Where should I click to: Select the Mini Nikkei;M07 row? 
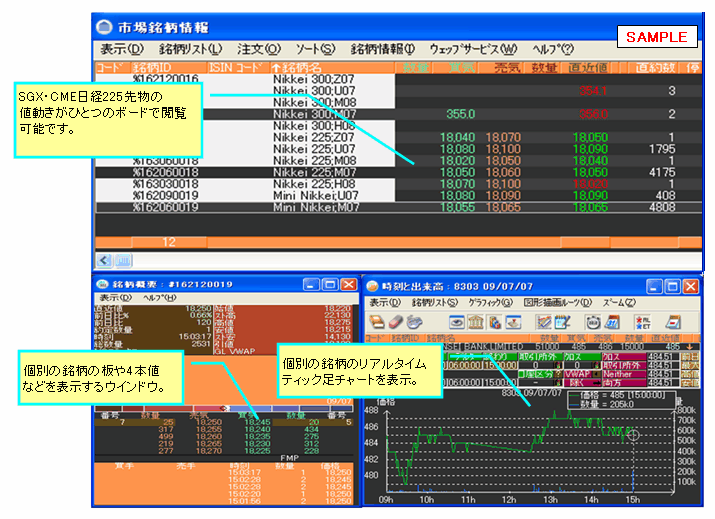[x=398, y=208]
